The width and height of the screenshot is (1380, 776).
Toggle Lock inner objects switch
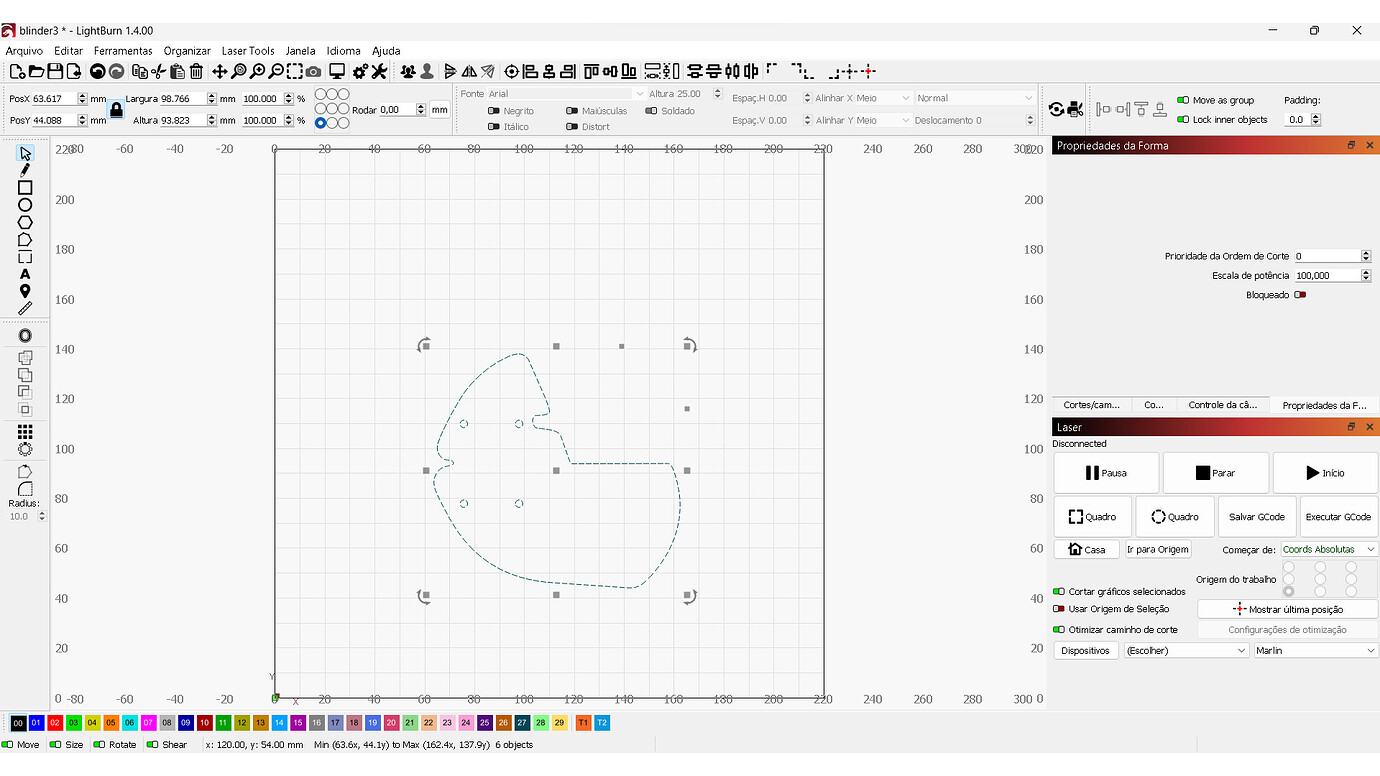click(x=1183, y=119)
